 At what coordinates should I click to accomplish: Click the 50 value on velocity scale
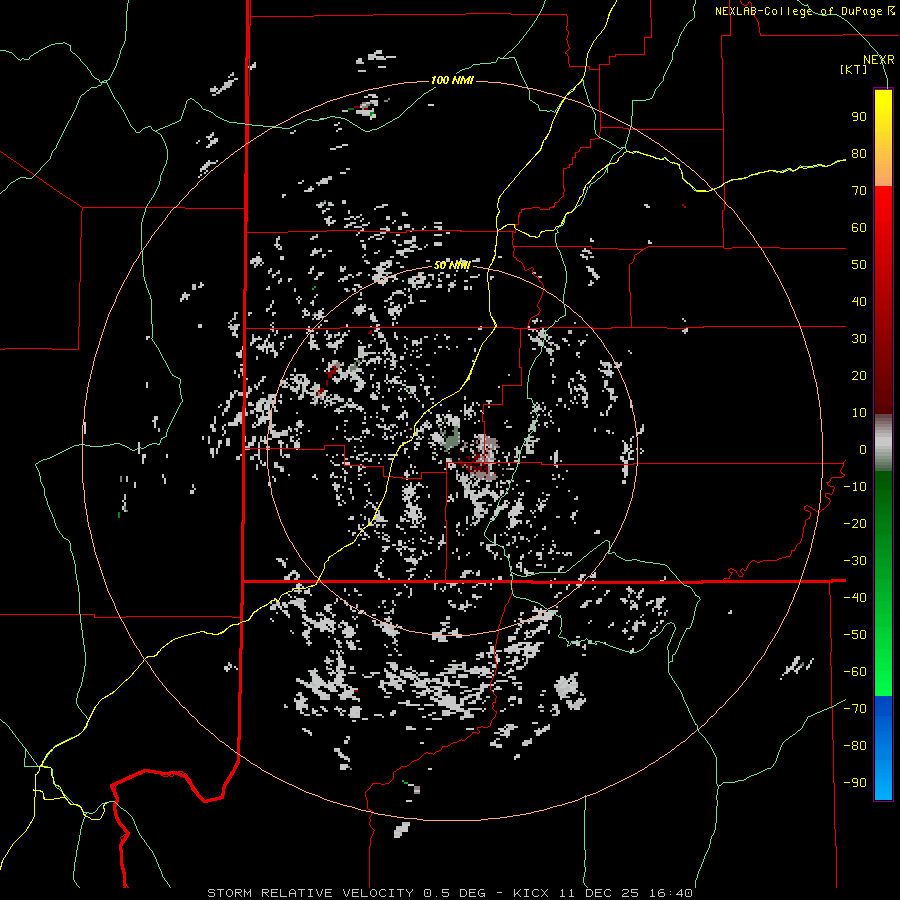(859, 265)
